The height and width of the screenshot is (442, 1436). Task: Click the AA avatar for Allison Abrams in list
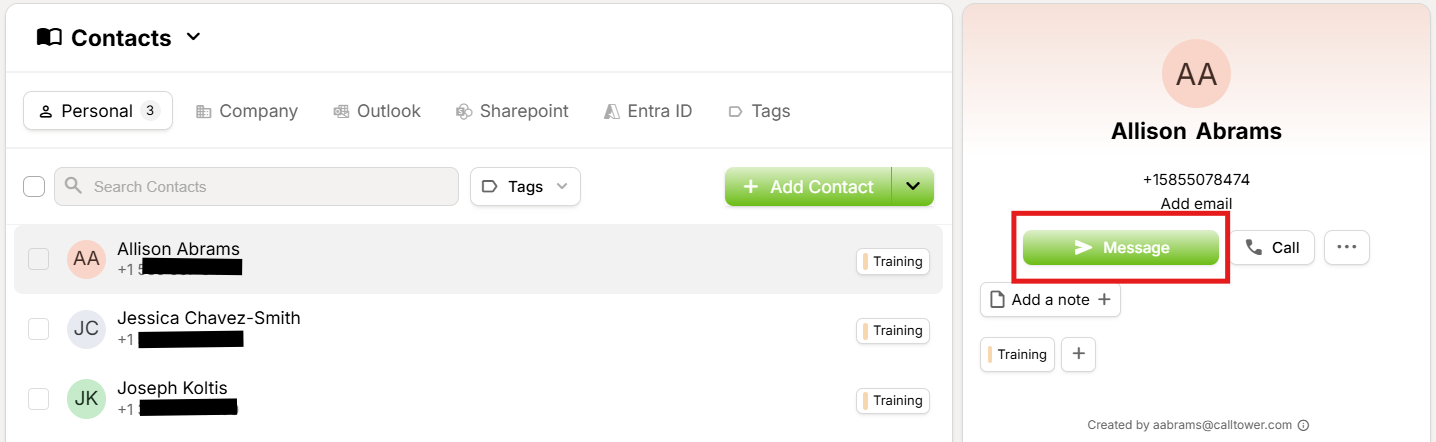[86, 259]
